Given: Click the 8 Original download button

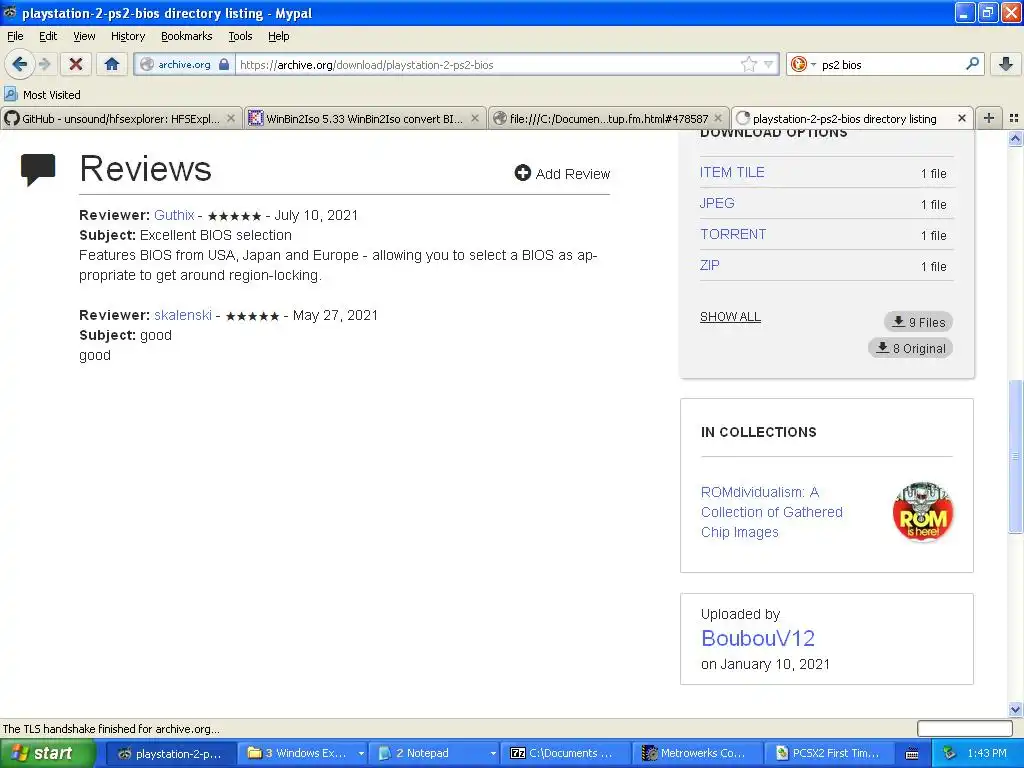Looking at the screenshot, I should click(x=910, y=348).
